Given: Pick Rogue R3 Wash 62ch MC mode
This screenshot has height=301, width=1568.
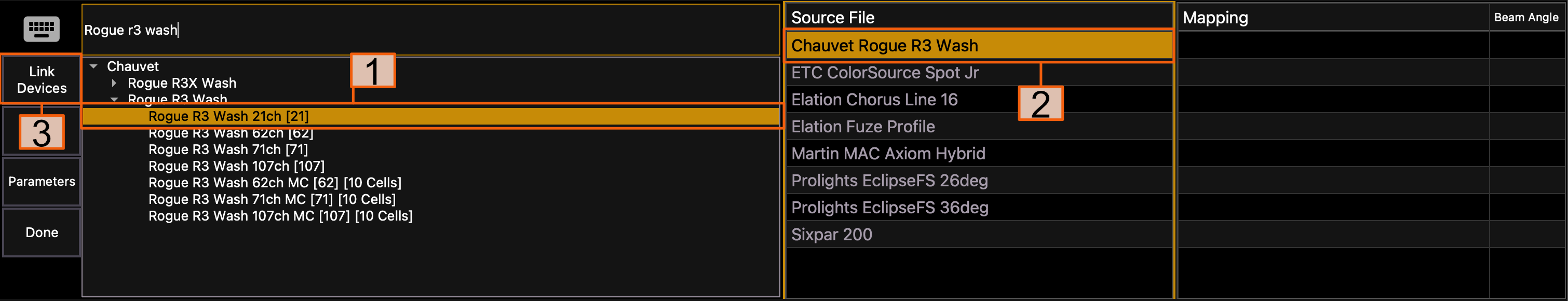Looking at the screenshot, I should click(275, 183).
